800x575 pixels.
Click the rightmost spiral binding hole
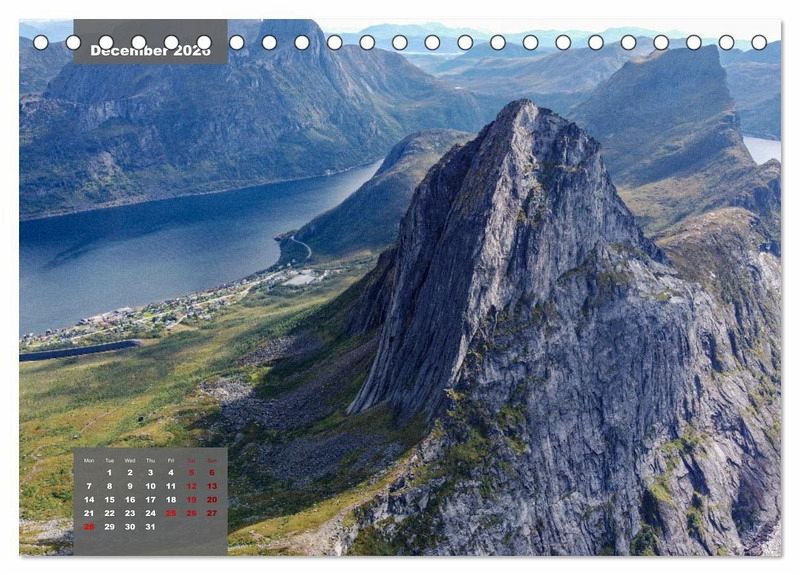tap(759, 42)
